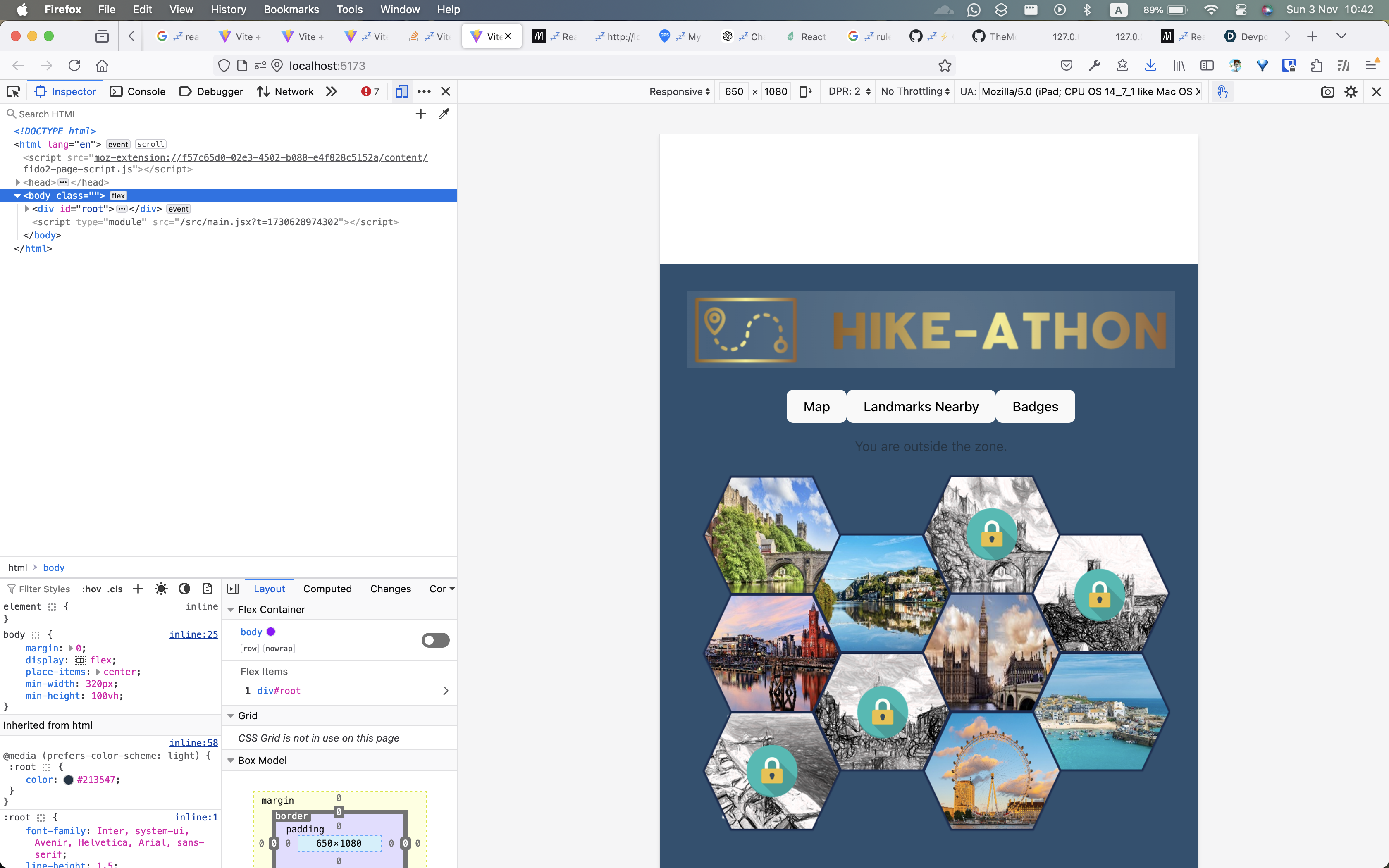This screenshot has width=1389, height=868.
Task: Open responsive design settings gear
Action: pyautogui.click(x=1351, y=92)
